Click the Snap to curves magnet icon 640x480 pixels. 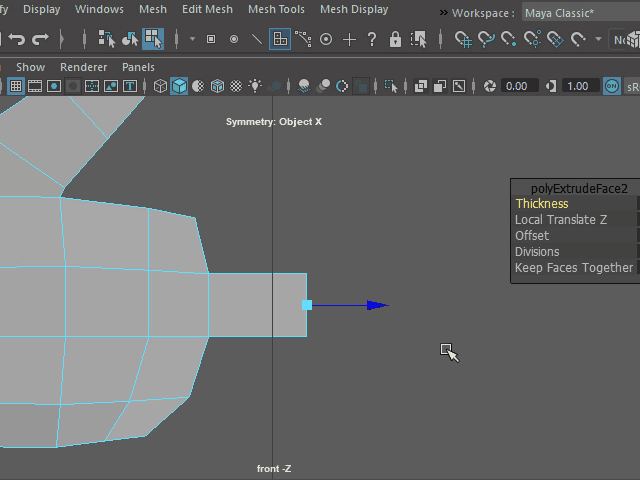[487, 39]
